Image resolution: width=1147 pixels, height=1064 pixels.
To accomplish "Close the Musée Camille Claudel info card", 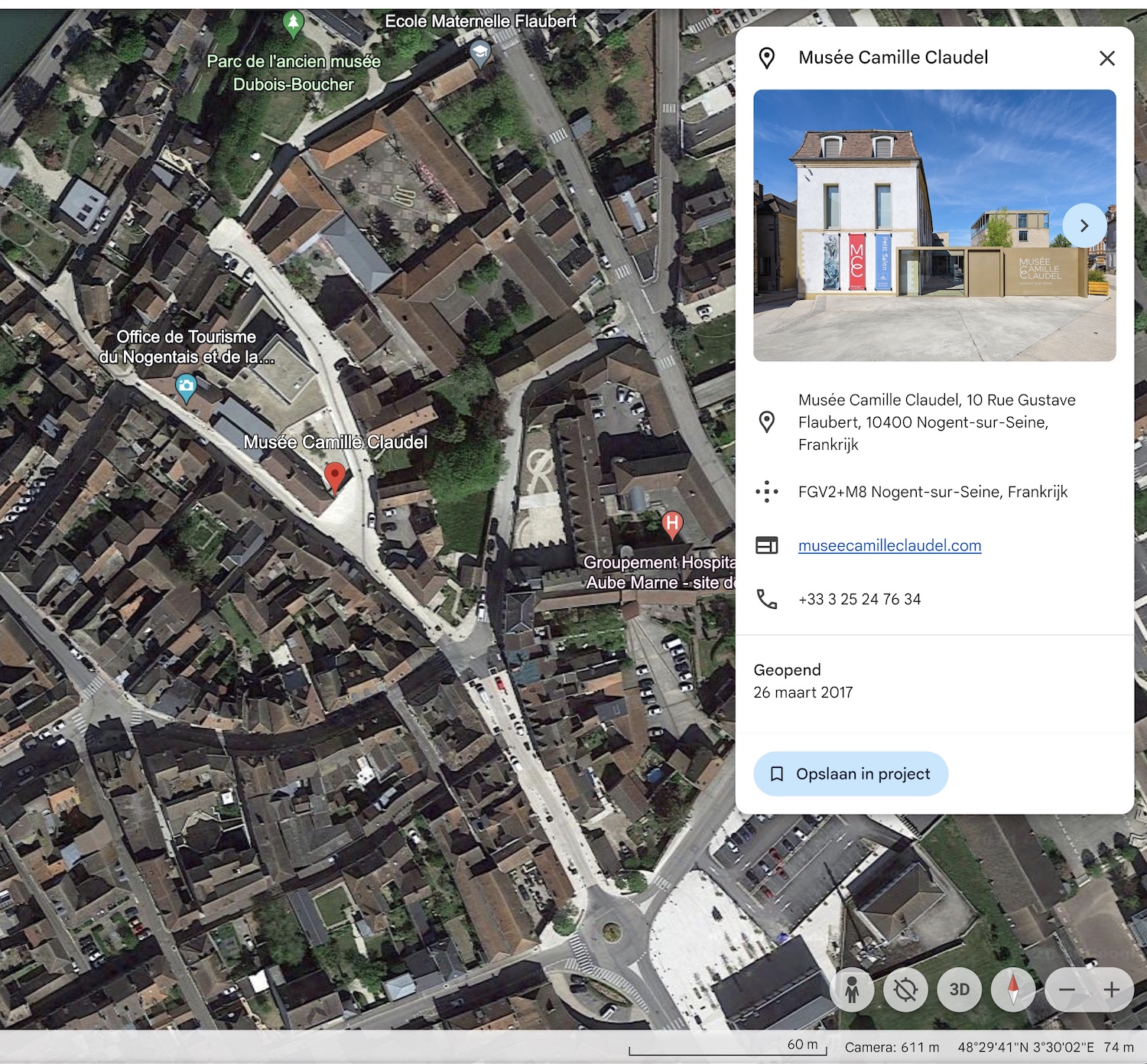I will tap(1106, 58).
